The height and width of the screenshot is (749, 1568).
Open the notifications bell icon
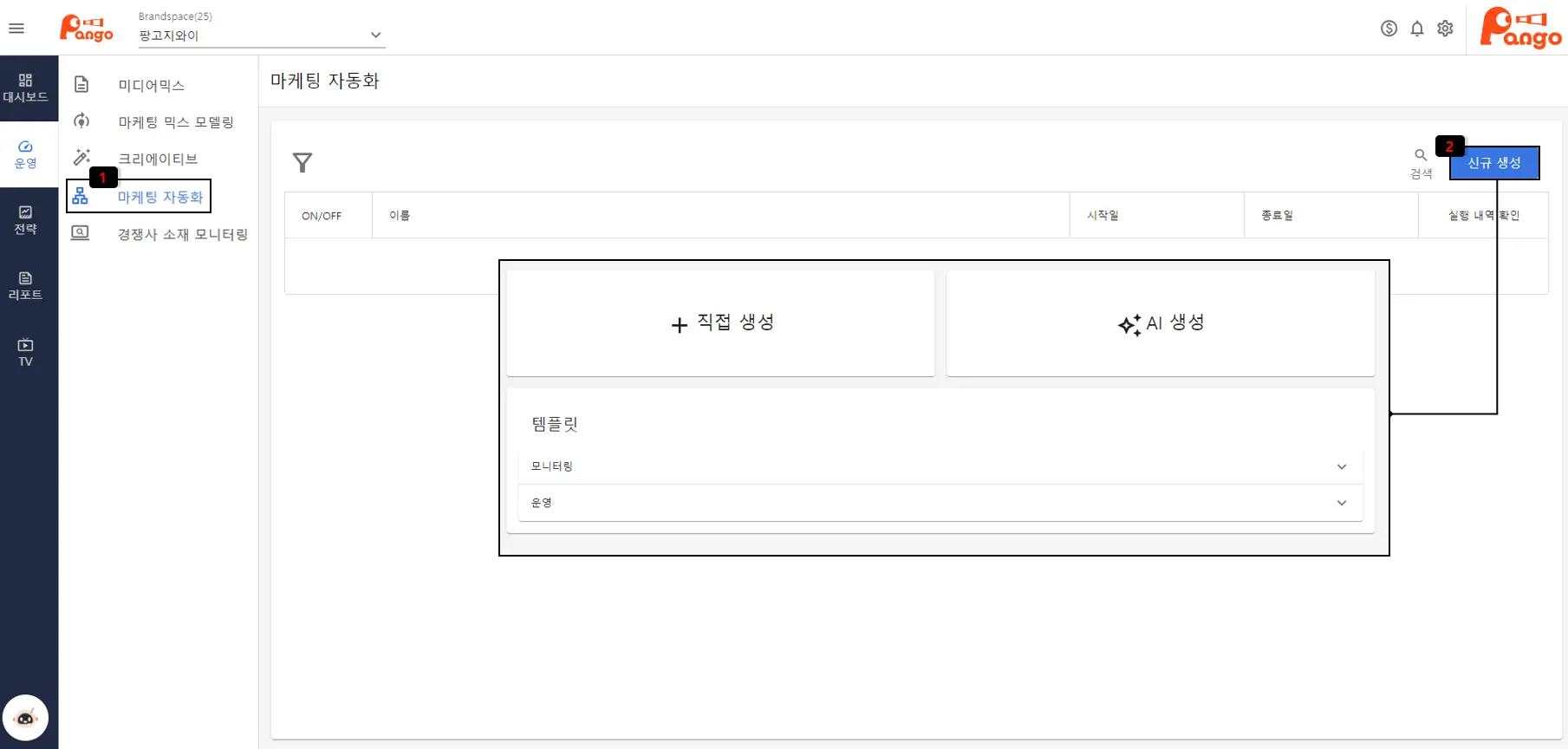(1417, 29)
